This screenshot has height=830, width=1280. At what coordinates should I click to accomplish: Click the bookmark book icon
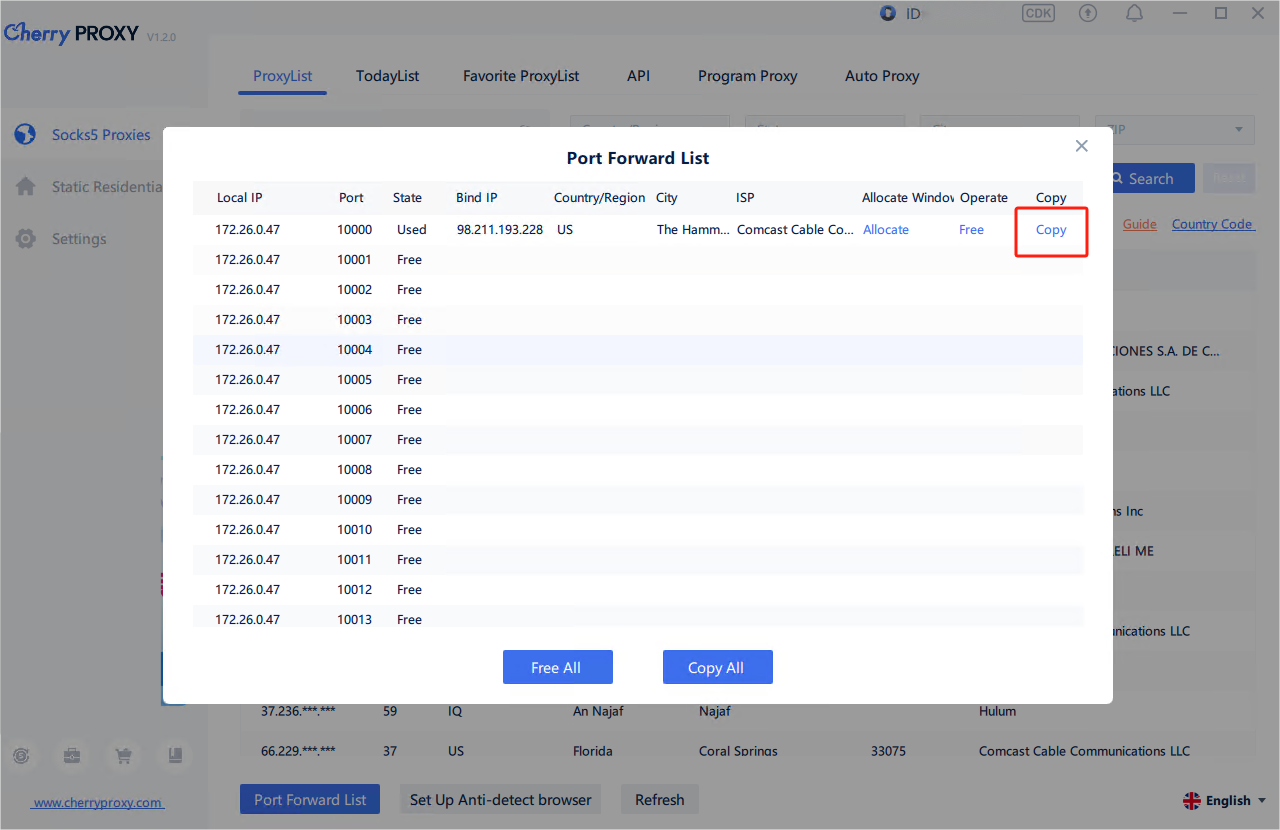[x=175, y=756]
